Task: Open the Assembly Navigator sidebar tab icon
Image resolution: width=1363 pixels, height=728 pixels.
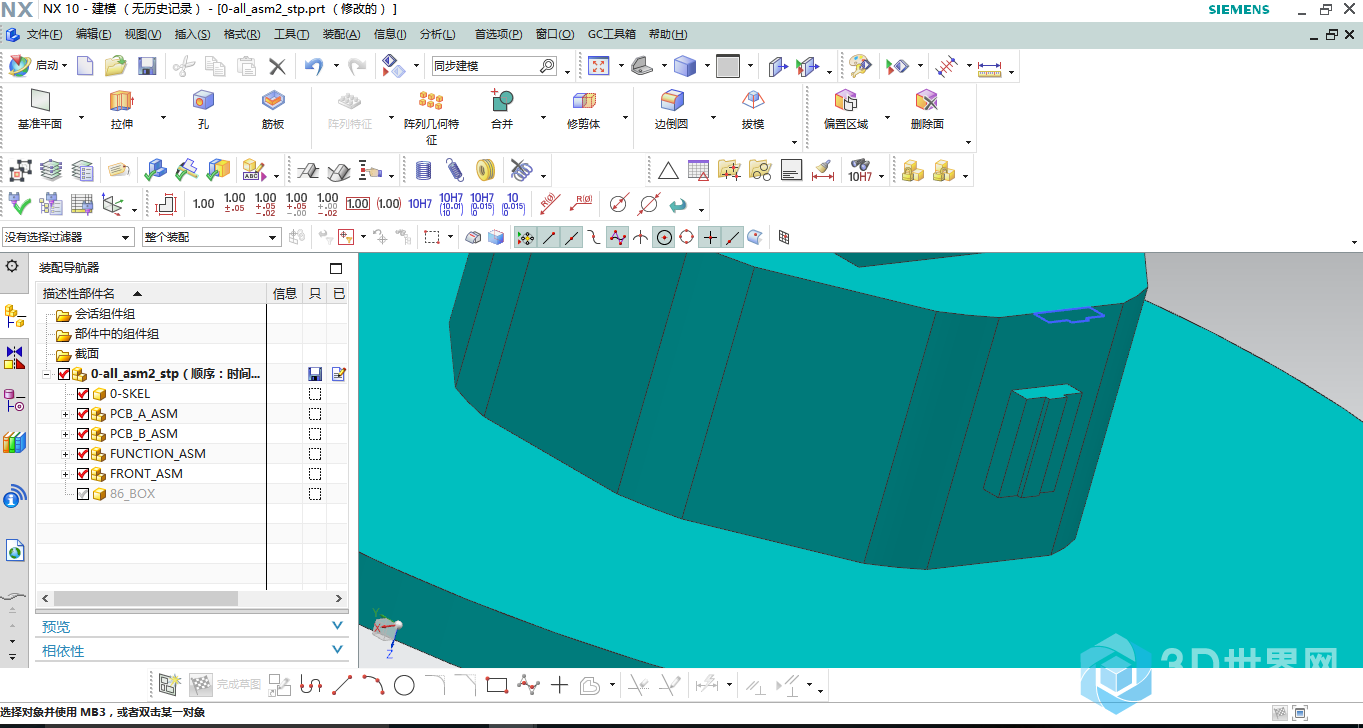Action: (x=15, y=317)
